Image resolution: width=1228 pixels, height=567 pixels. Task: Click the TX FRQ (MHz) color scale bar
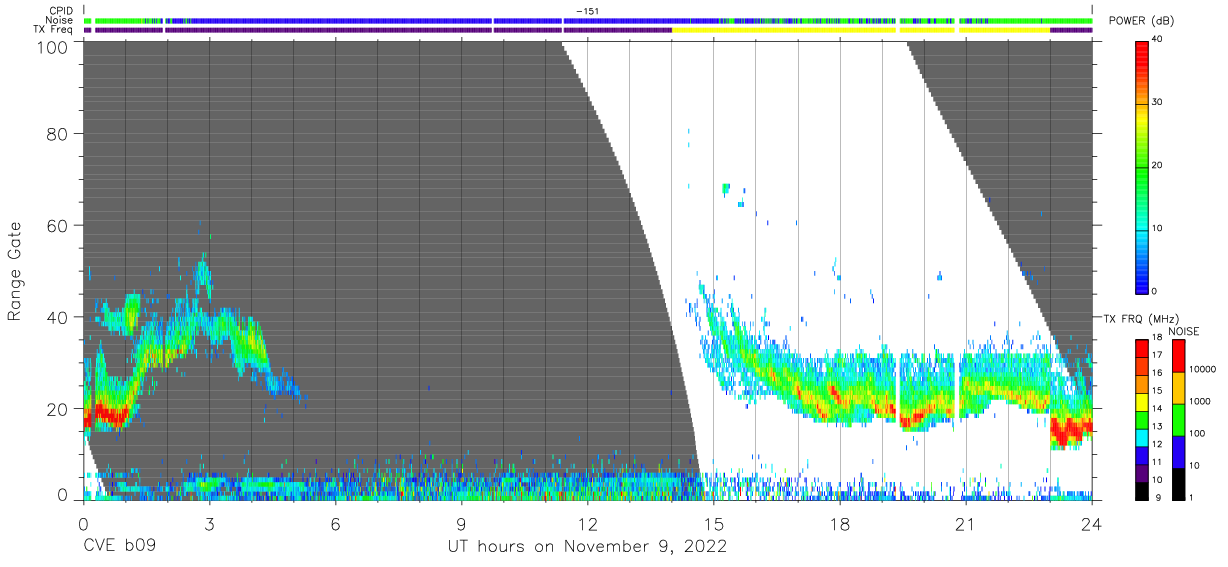pyautogui.click(x=1142, y=419)
